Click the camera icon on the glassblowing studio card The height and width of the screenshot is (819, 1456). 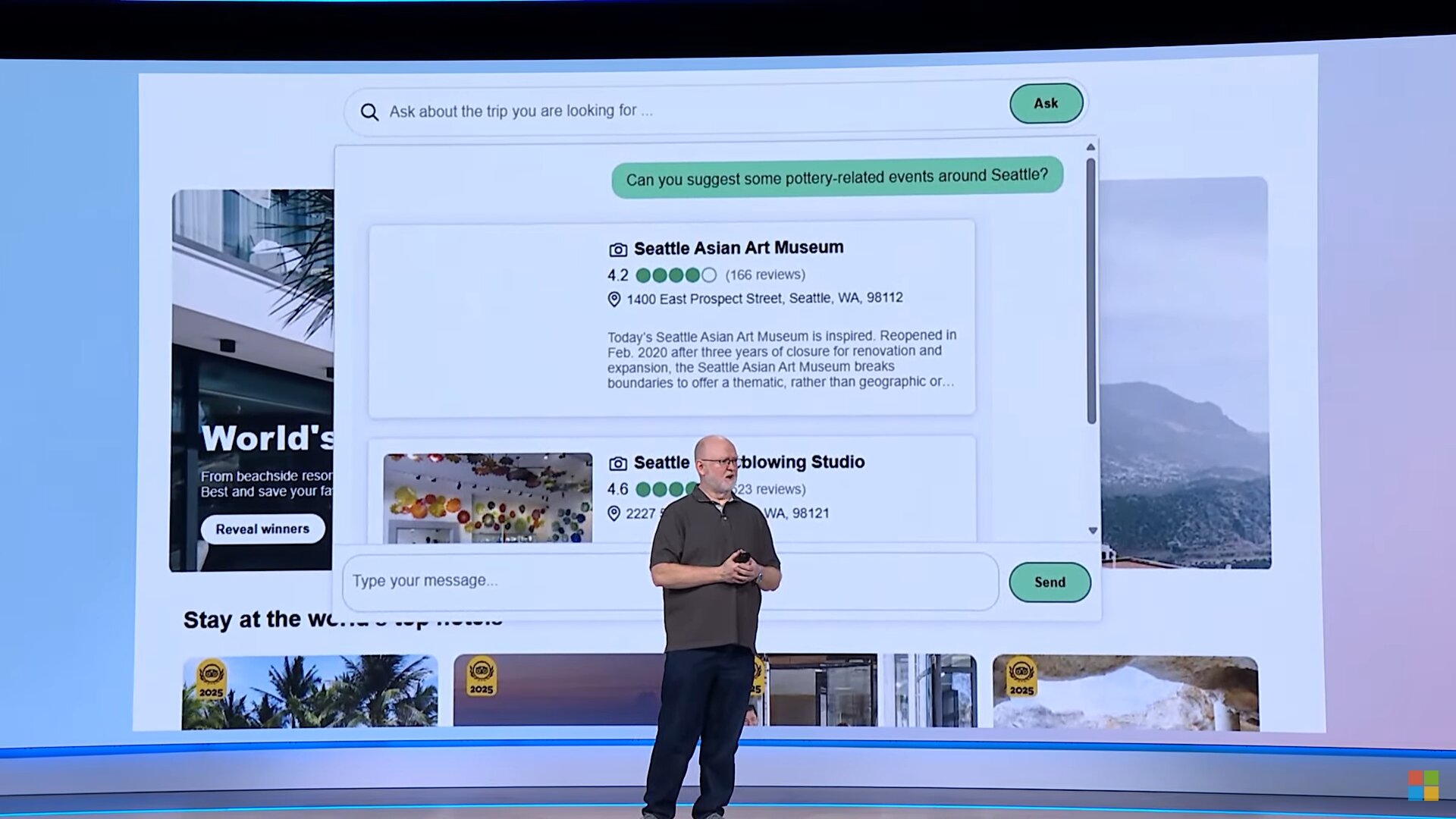(618, 463)
